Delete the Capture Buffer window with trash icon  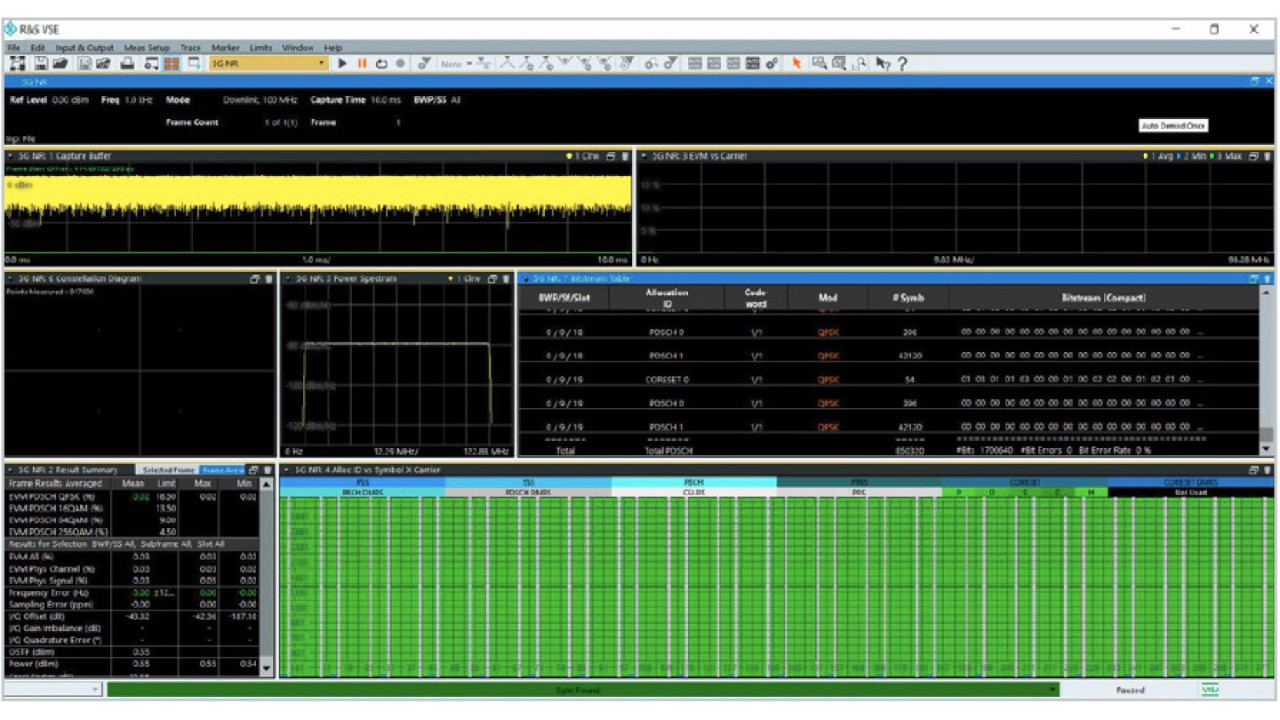(625, 156)
